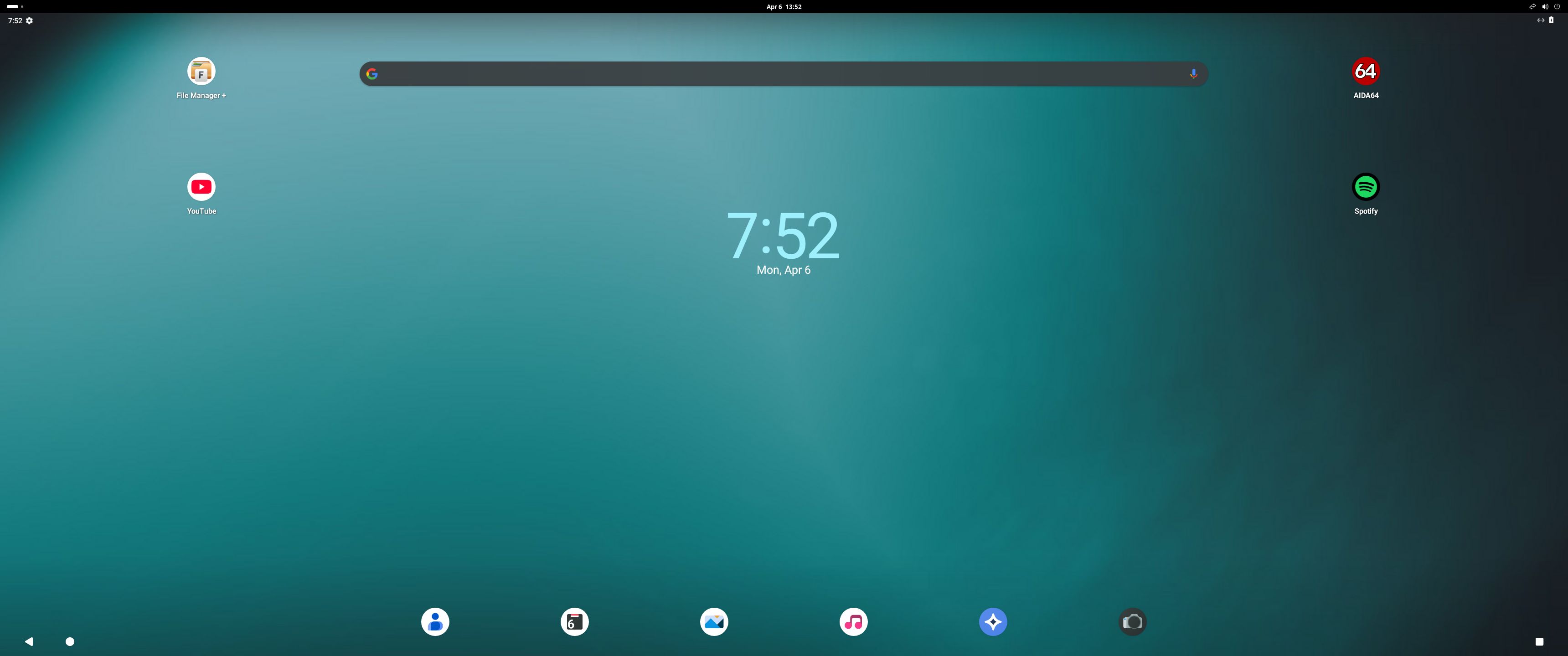Open the Music app in dock
Image resolution: width=1568 pixels, height=656 pixels.
[x=853, y=622]
